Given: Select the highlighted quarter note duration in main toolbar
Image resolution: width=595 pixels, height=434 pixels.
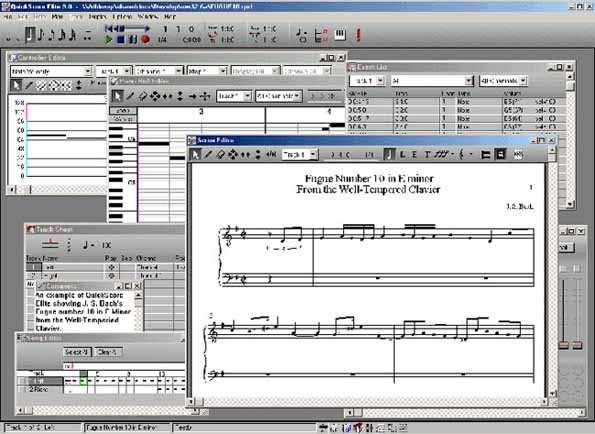Looking at the screenshot, I should [30, 35].
